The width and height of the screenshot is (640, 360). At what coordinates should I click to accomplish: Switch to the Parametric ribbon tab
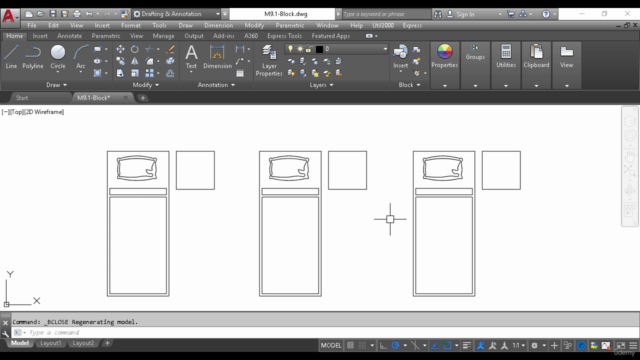(106, 36)
